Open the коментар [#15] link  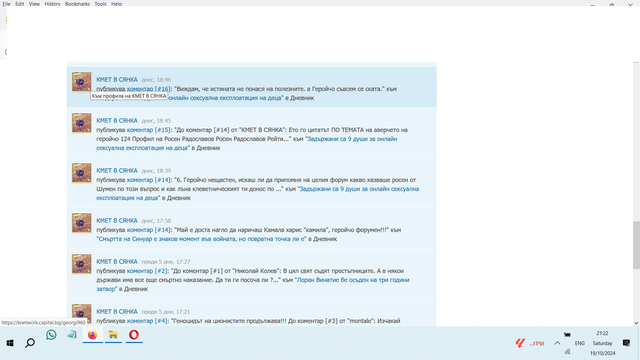click(x=149, y=130)
